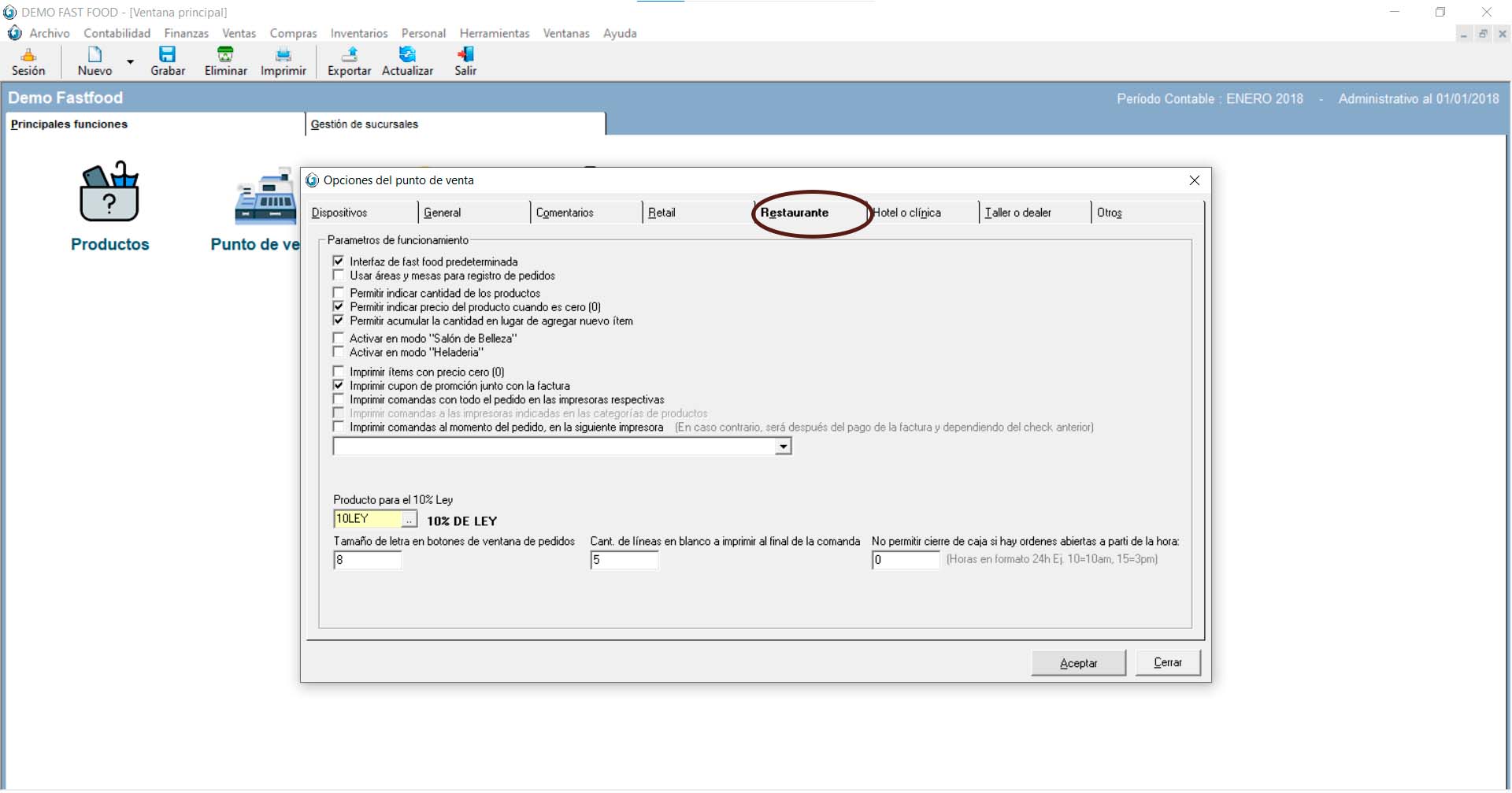Click the Grabar save icon
The width and height of the screenshot is (1512, 793).
tap(168, 55)
